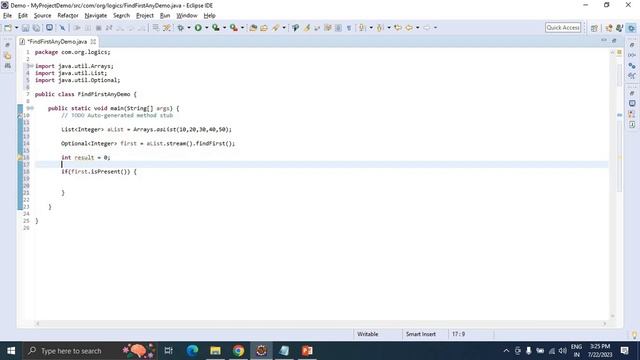Open Google Chrome from the taskbar
The width and height of the screenshot is (640, 360).
238,351
